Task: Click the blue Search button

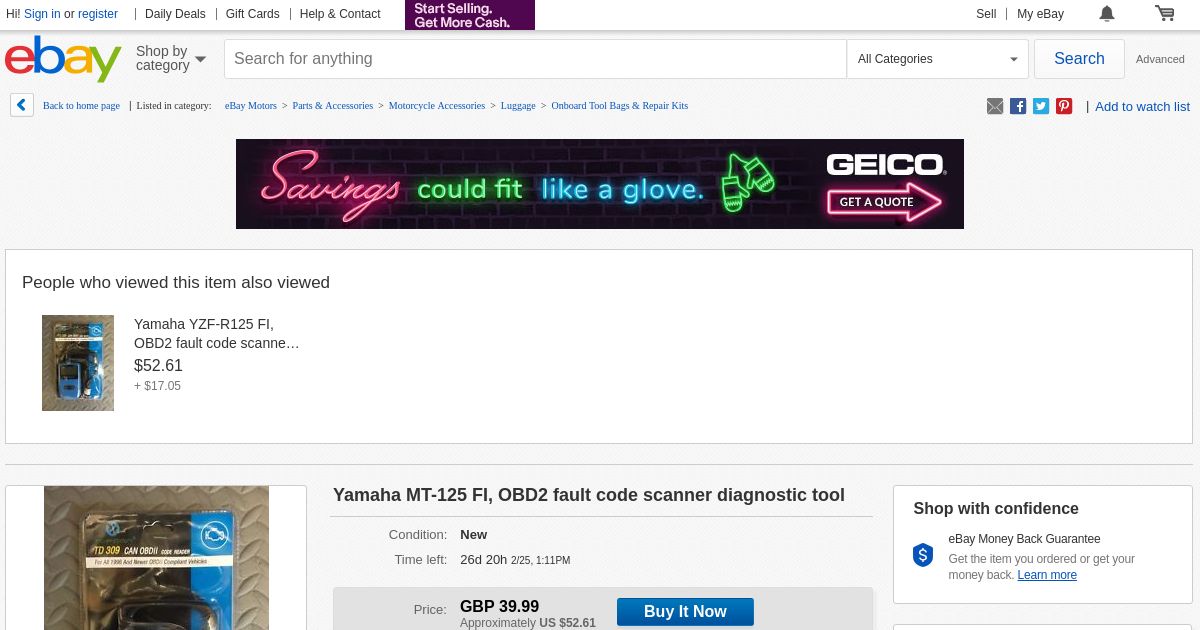Action: click(x=1079, y=59)
